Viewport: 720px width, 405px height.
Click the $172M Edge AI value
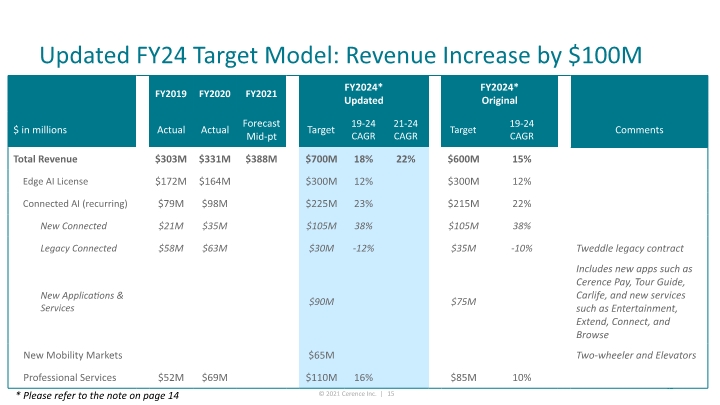pos(171,181)
